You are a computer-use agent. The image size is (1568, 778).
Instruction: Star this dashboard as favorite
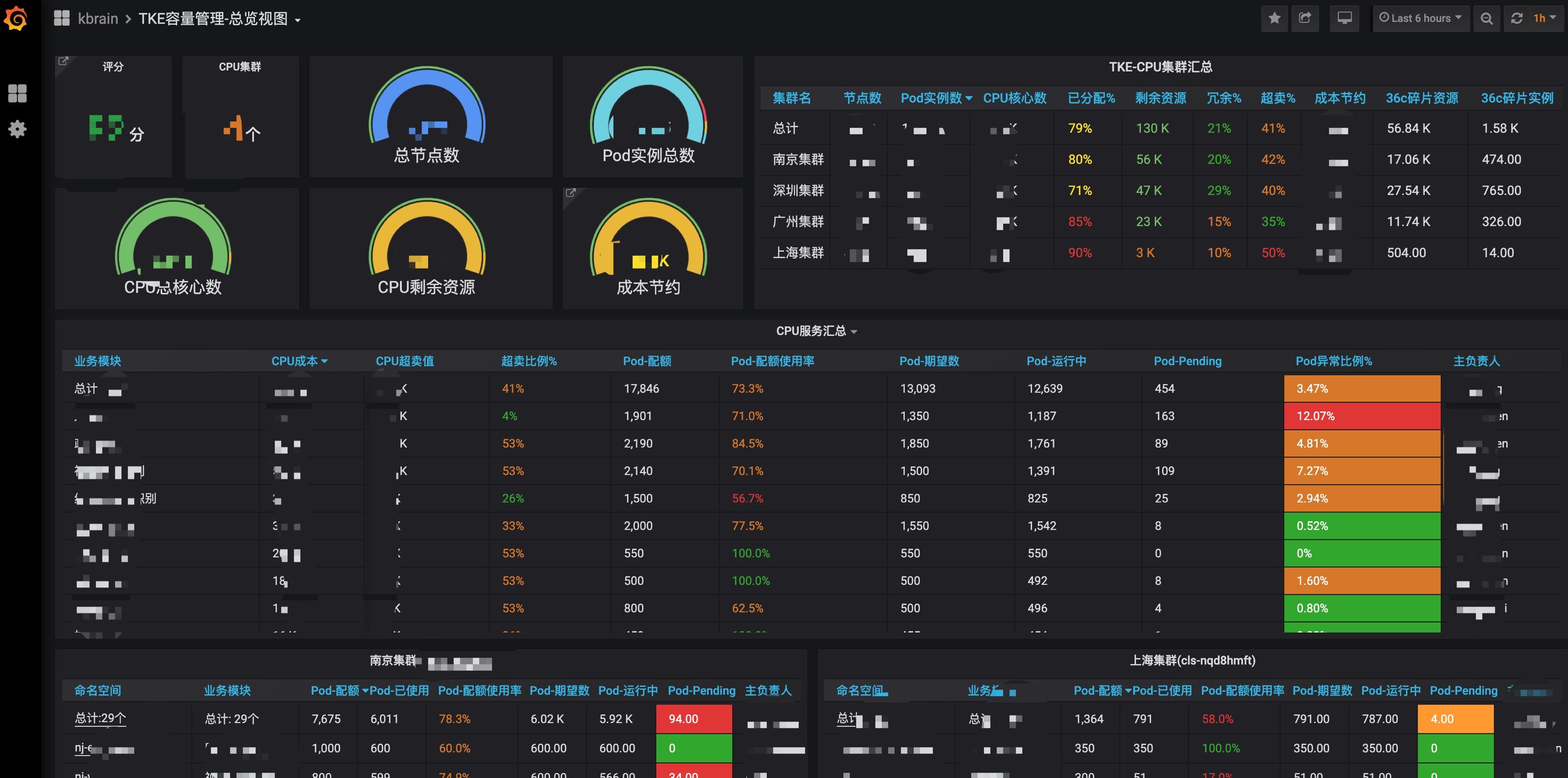point(1274,18)
